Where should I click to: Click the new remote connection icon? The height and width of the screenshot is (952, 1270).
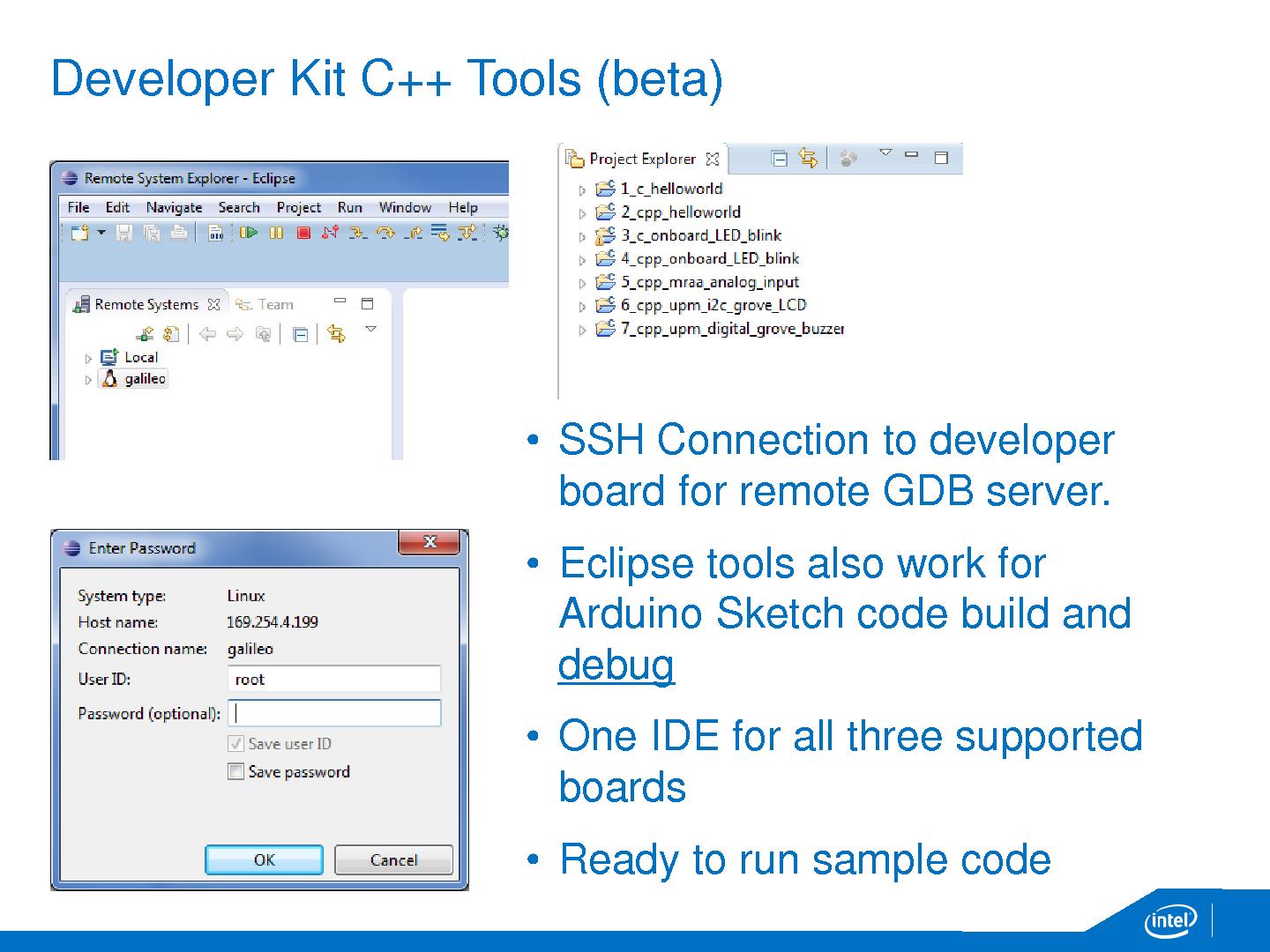coord(144,334)
